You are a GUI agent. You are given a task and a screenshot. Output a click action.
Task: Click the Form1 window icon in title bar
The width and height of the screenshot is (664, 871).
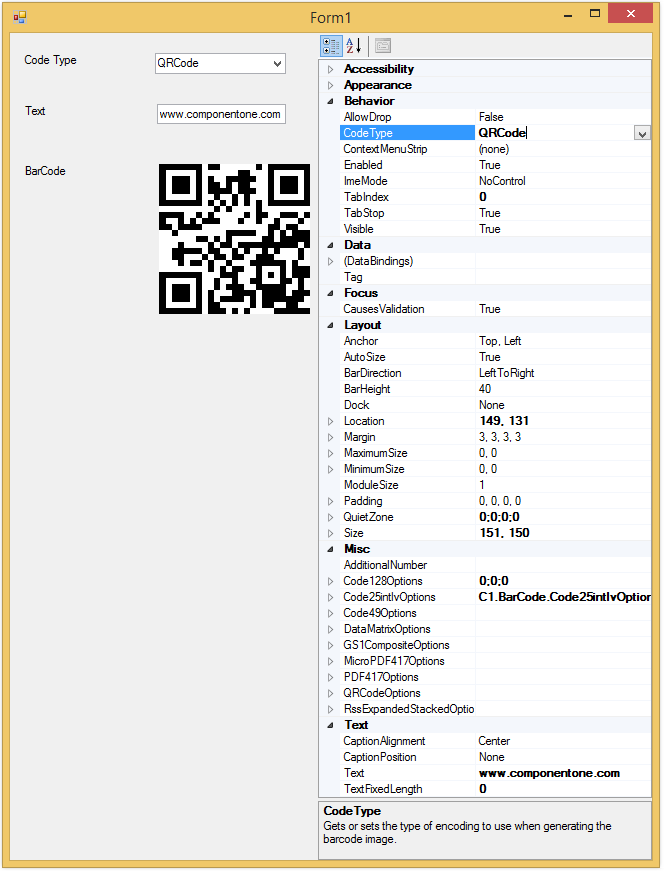(x=19, y=17)
